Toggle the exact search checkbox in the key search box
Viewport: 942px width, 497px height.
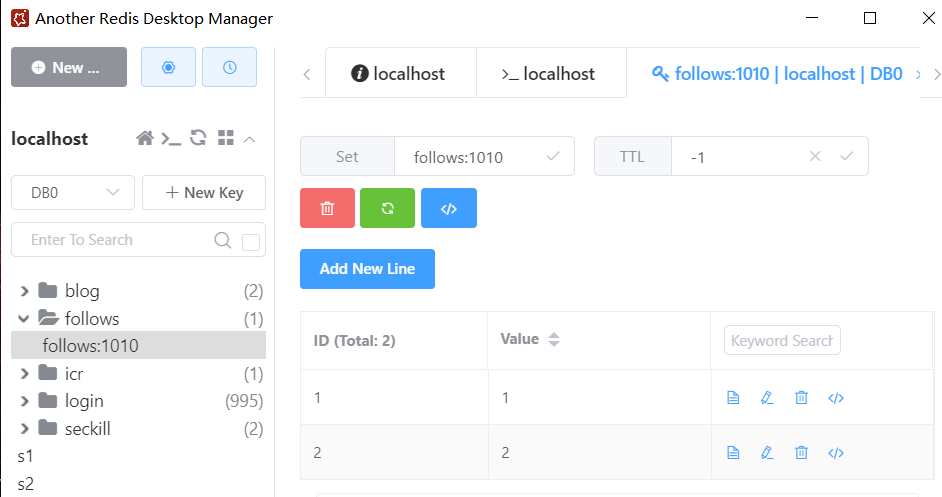[251, 241]
